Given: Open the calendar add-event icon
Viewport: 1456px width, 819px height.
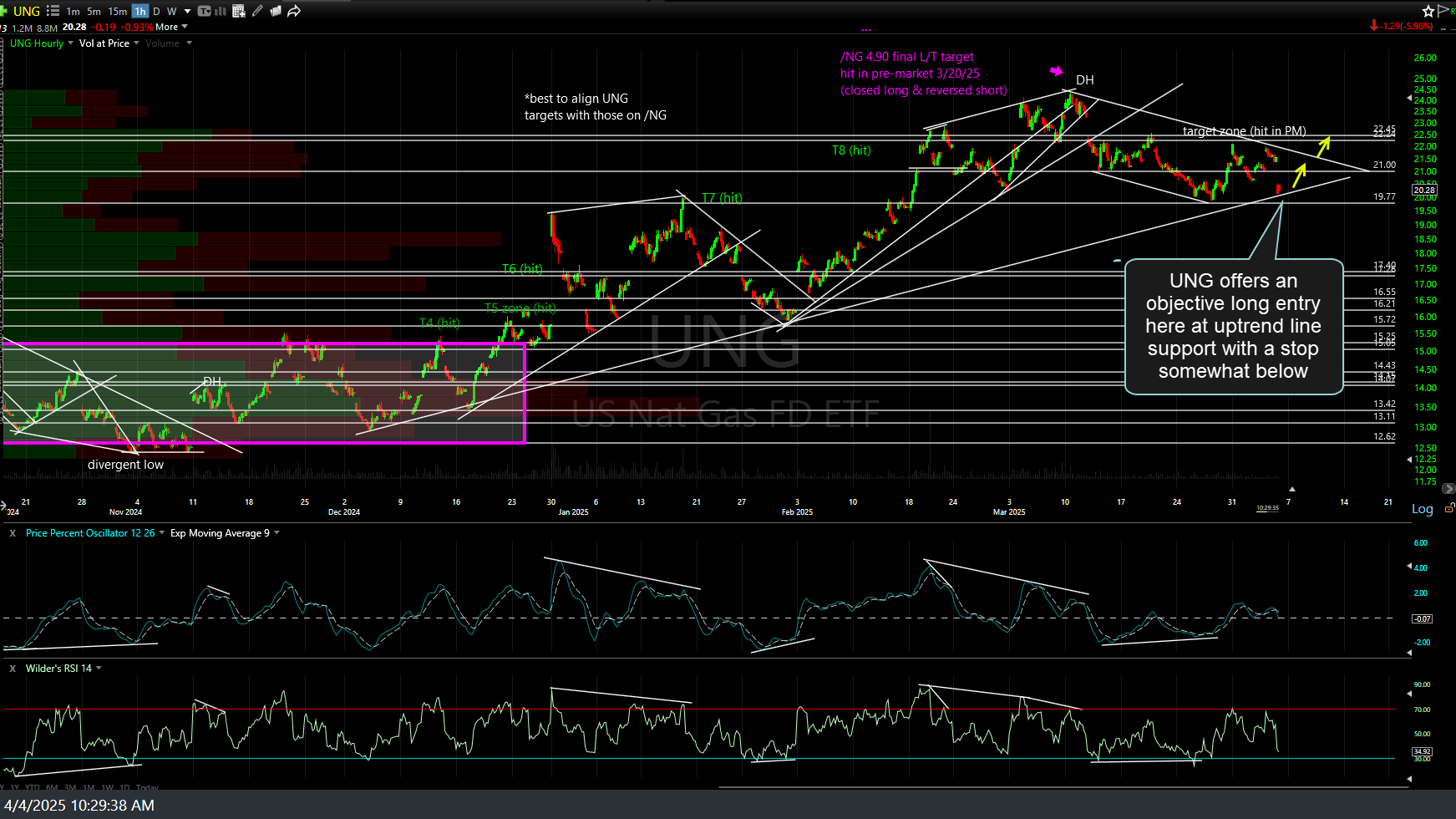Looking at the screenshot, I should (x=239, y=11).
